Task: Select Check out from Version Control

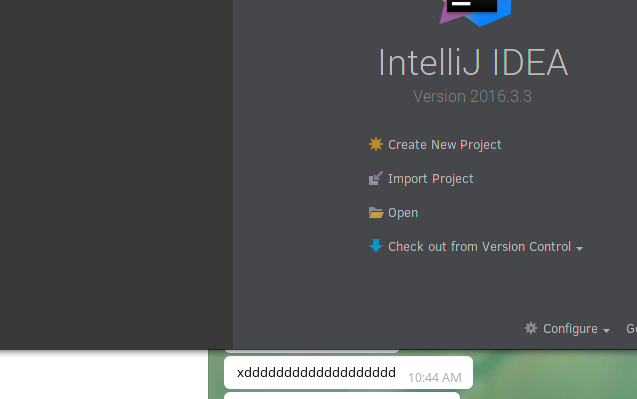Action: pyautogui.click(x=479, y=247)
